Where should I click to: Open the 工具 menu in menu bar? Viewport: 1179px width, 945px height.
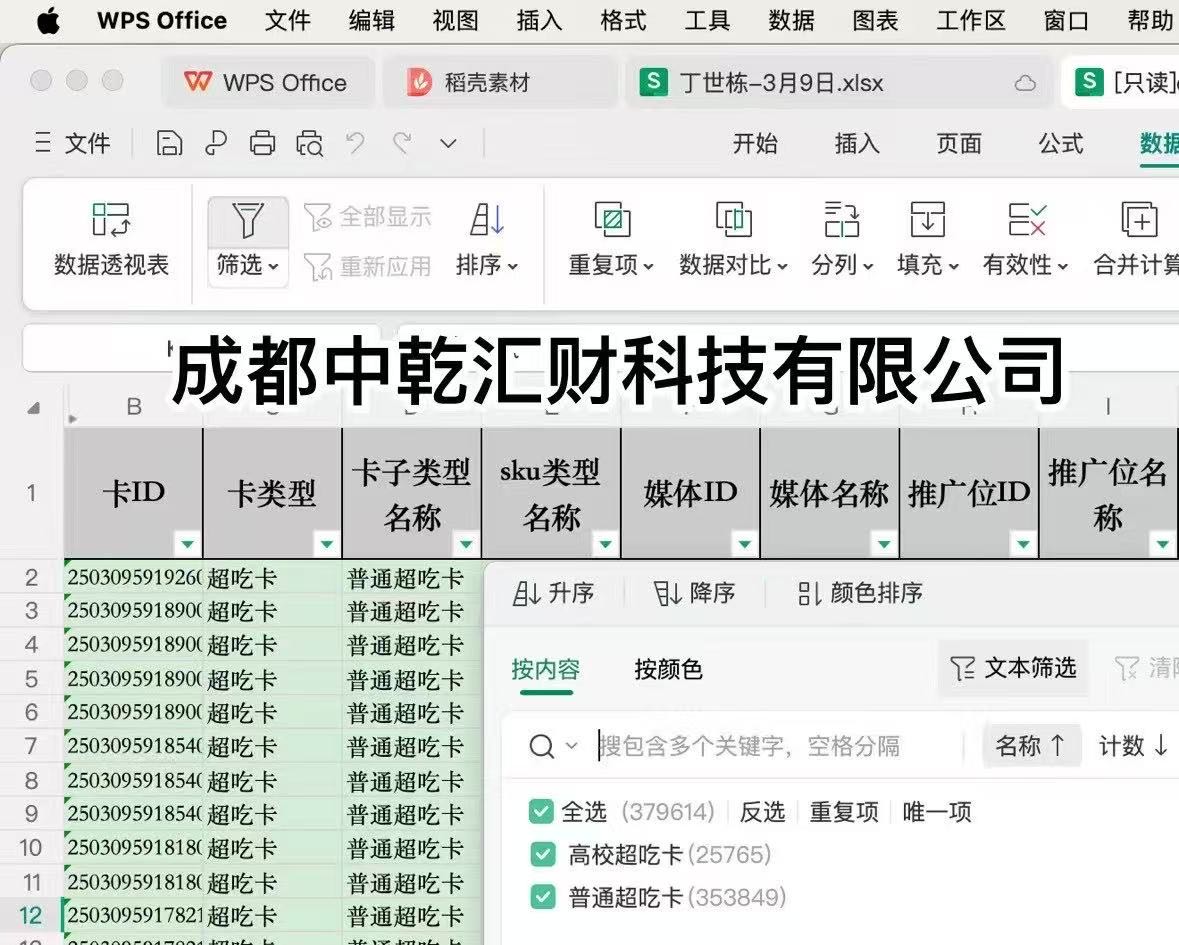[x=707, y=20]
